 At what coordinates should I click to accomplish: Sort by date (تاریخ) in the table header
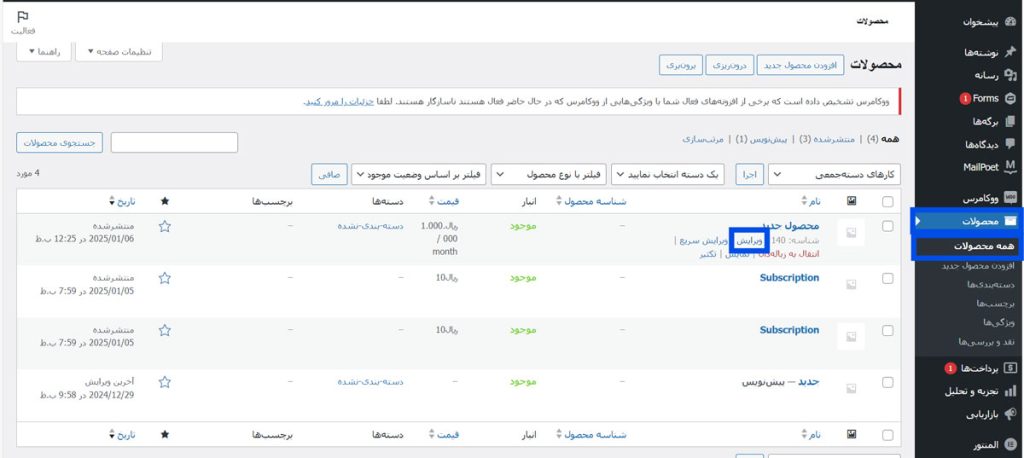[x=122, y=201]
